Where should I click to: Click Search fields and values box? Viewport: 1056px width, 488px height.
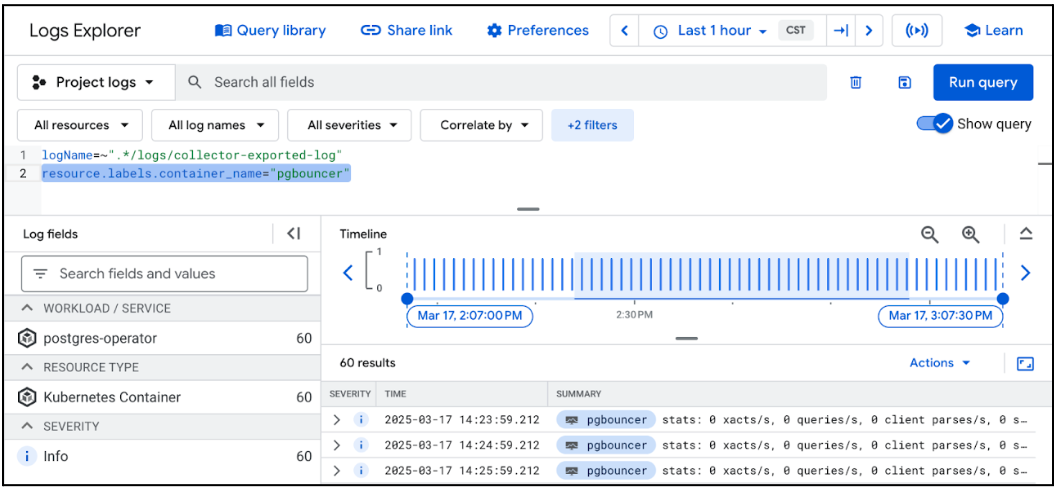pyautogui.click(x=164, y=274)
